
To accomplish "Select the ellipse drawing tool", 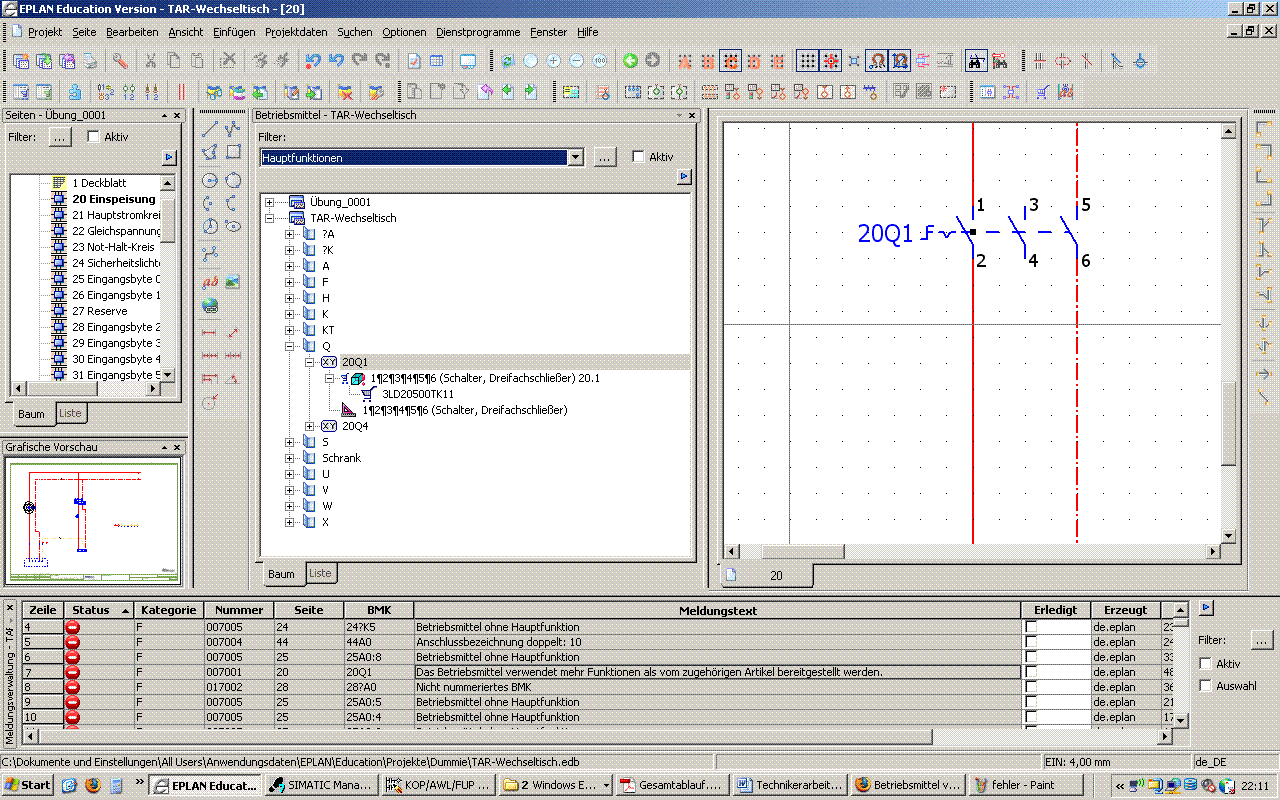I will point(233,227).
